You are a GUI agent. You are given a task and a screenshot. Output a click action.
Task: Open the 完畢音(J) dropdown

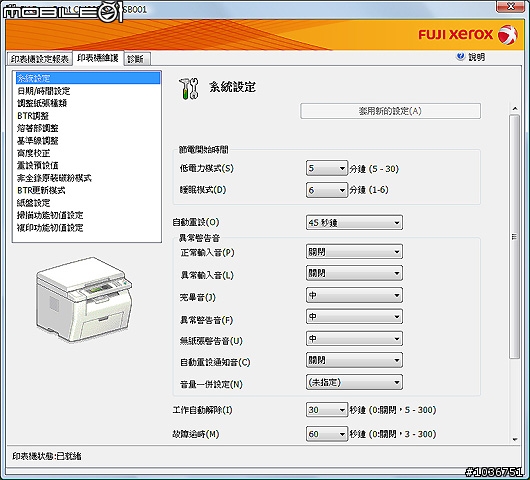354,295
